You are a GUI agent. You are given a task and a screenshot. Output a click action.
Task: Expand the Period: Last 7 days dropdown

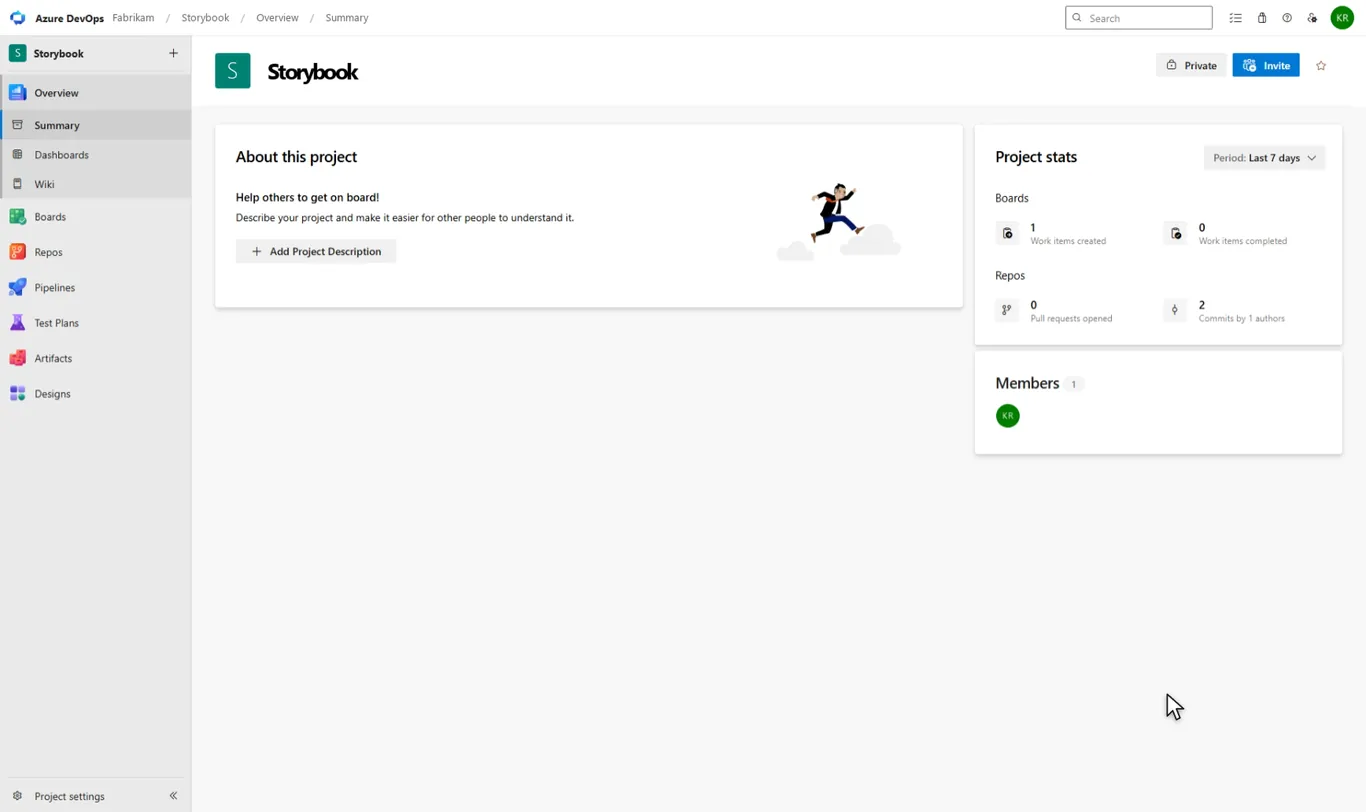pos(1264,158)
